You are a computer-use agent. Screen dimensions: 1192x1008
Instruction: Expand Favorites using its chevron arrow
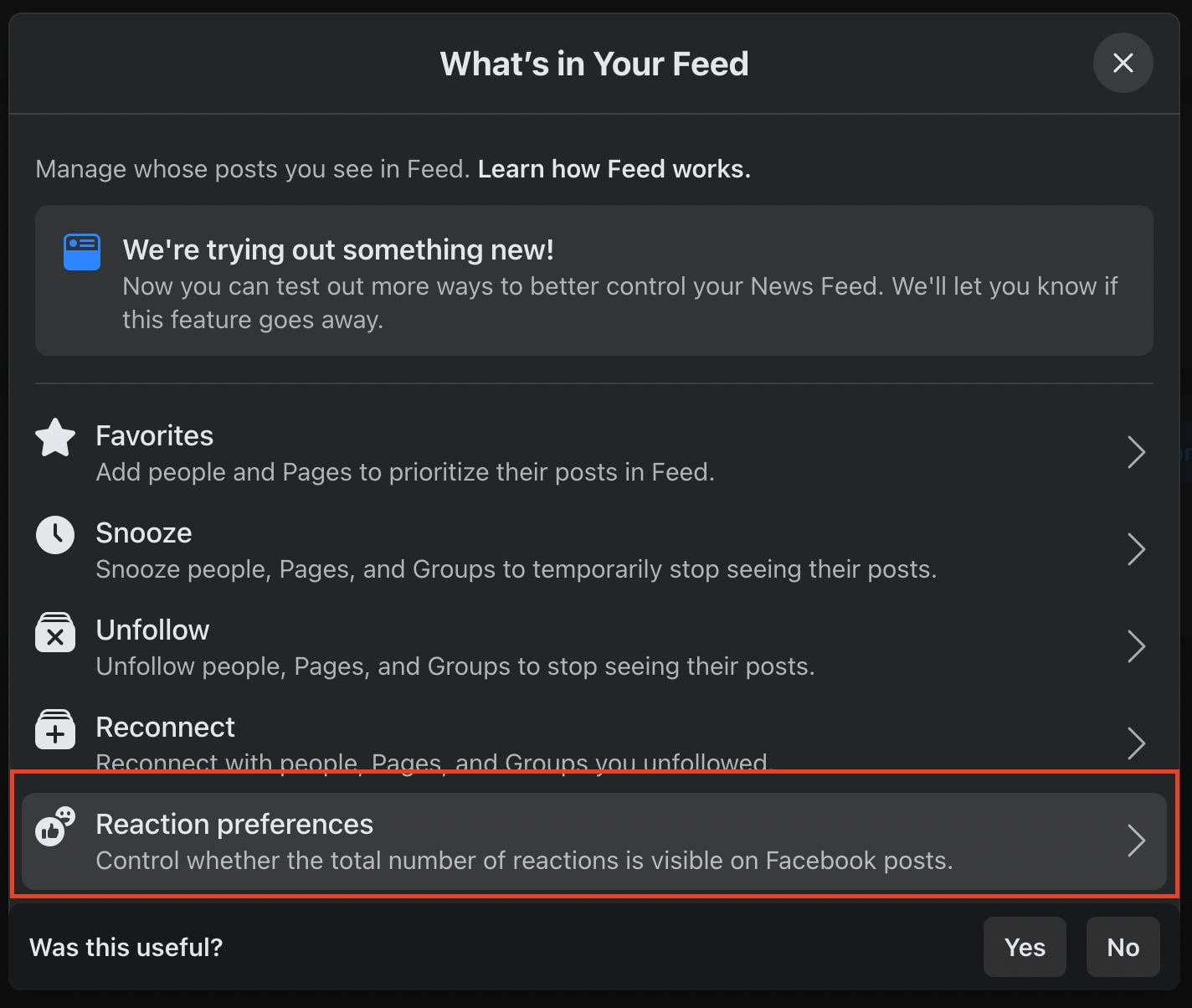(1136, 452)
